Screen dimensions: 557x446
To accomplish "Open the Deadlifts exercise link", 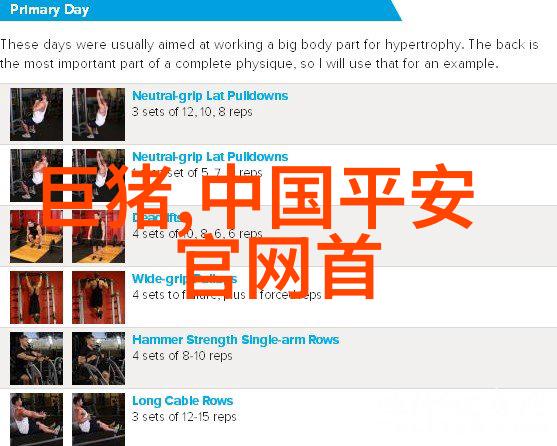I will [x=157, y=217].
